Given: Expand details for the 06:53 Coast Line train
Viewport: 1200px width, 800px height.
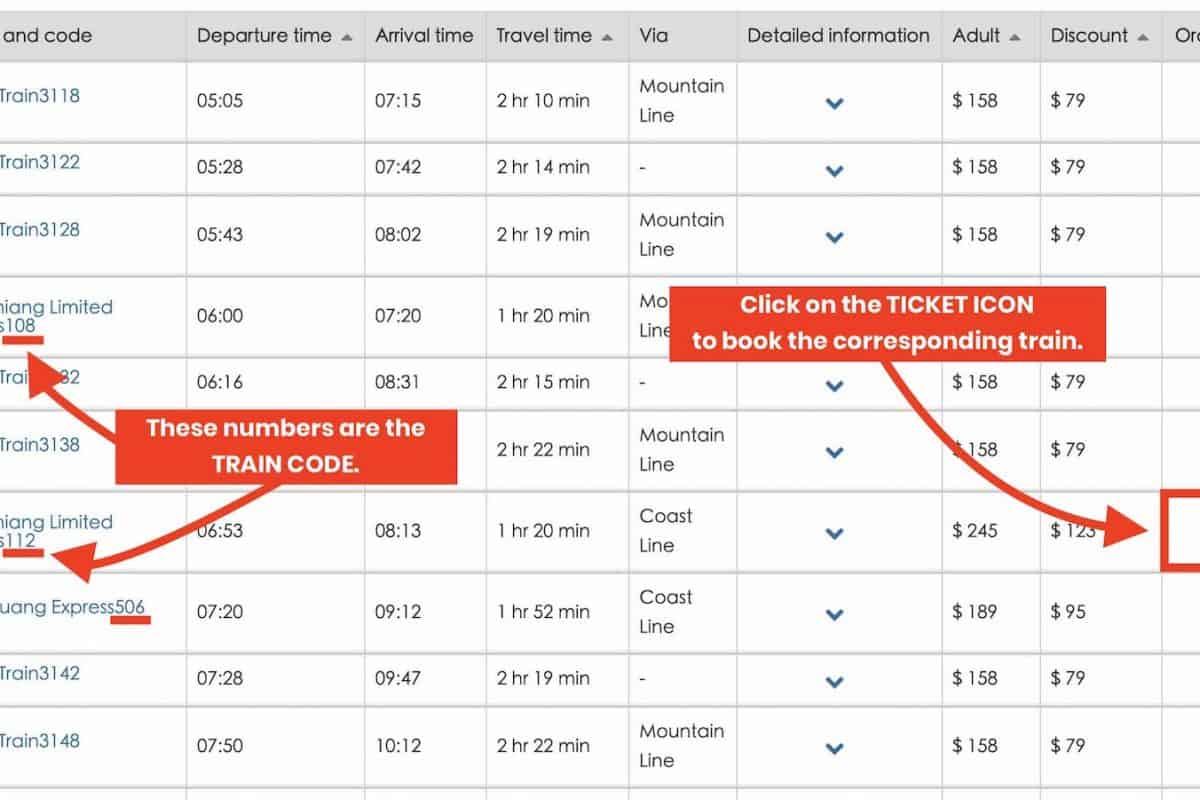Looking at the screenshot, I should point(835,533).
